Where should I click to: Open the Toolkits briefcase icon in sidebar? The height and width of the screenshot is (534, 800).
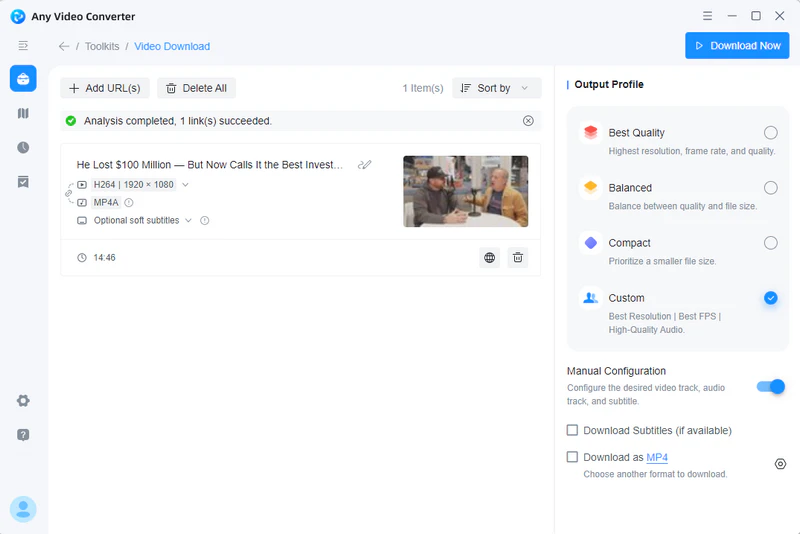23,79
